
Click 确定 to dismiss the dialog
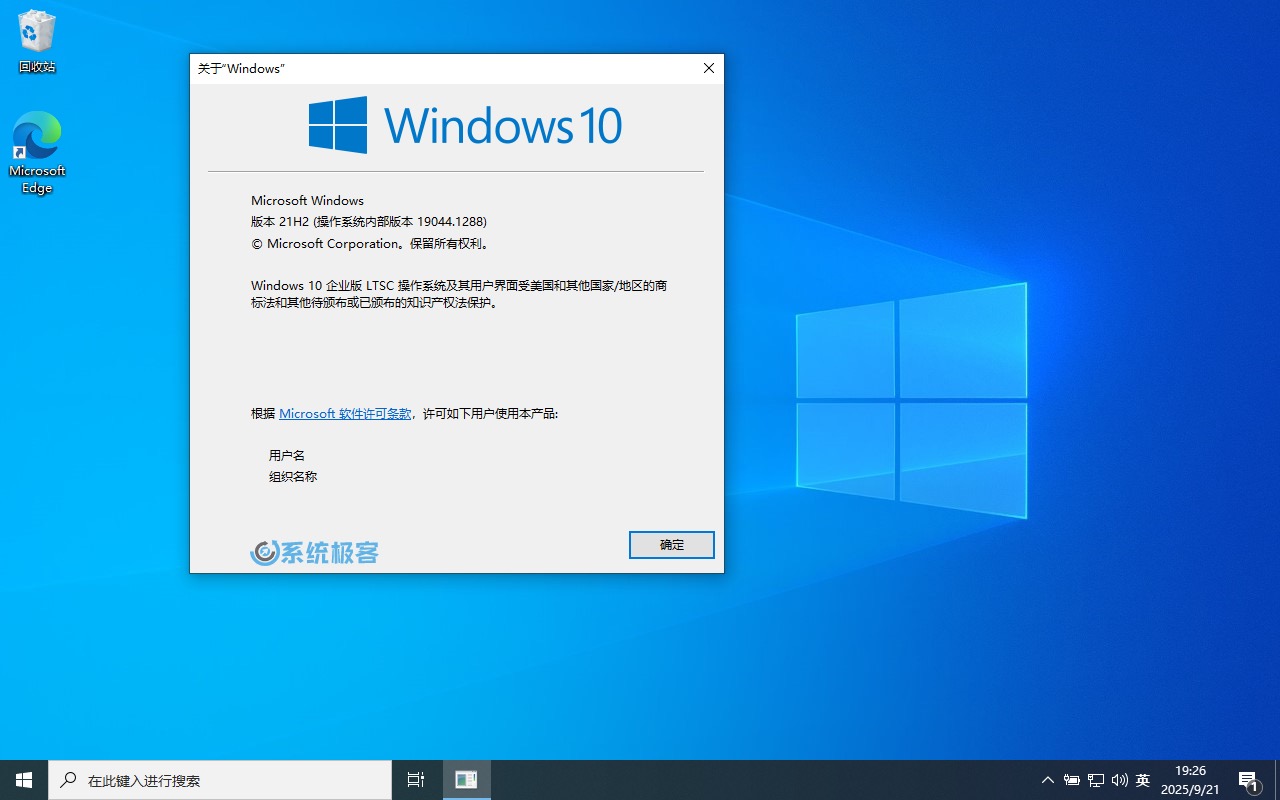[x=672, y=545]
